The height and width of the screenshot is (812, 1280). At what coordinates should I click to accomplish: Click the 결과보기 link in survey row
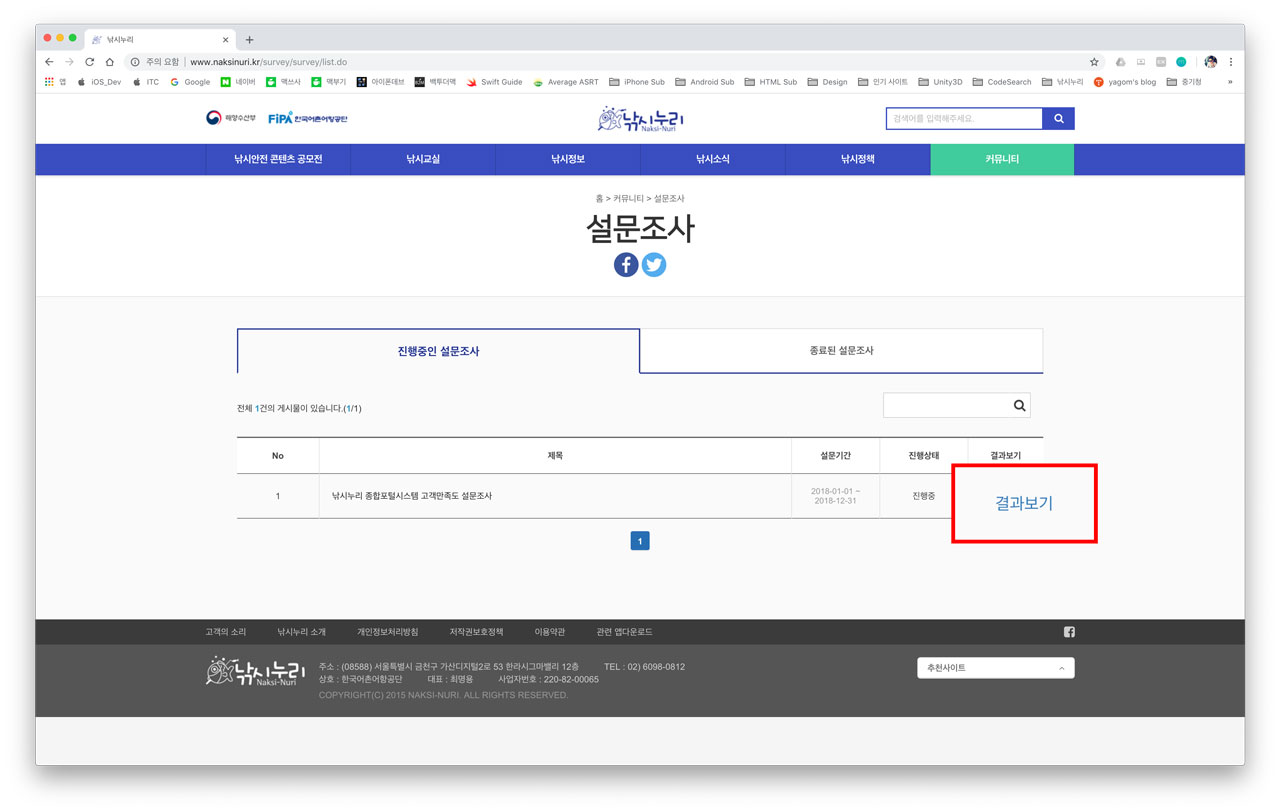pyautogui.click(x=1023, y=503)
